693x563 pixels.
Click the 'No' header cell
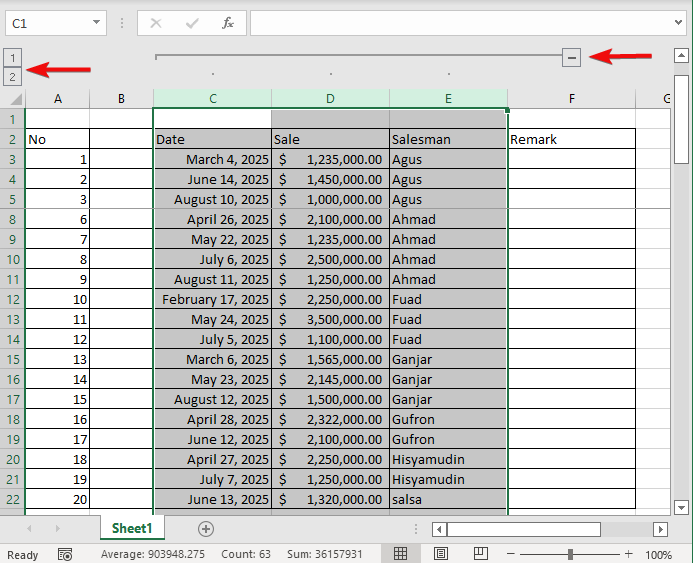[x=57, y=140]
